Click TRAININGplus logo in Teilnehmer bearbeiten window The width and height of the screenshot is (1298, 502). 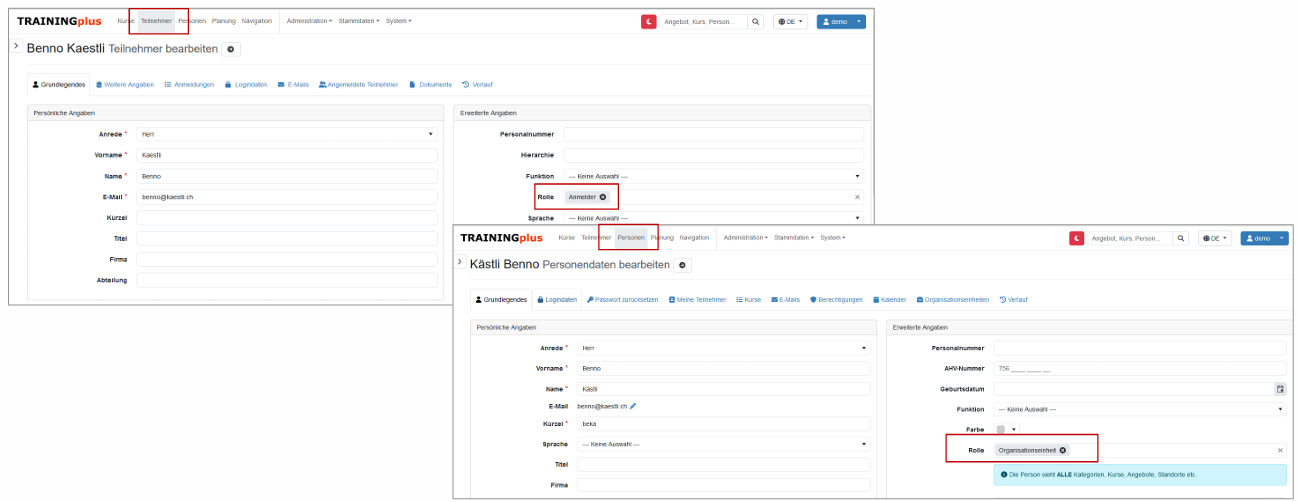(59, 21)
